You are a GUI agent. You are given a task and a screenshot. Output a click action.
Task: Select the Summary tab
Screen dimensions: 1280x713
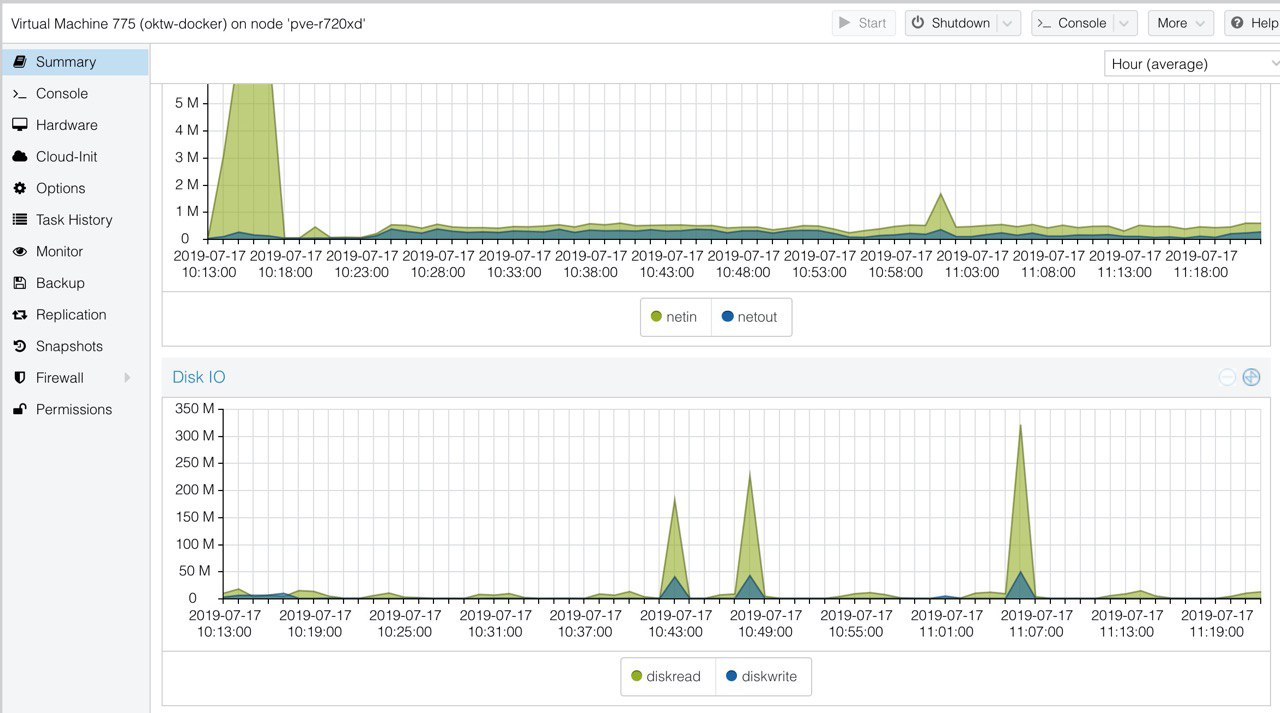click(75, 62)
